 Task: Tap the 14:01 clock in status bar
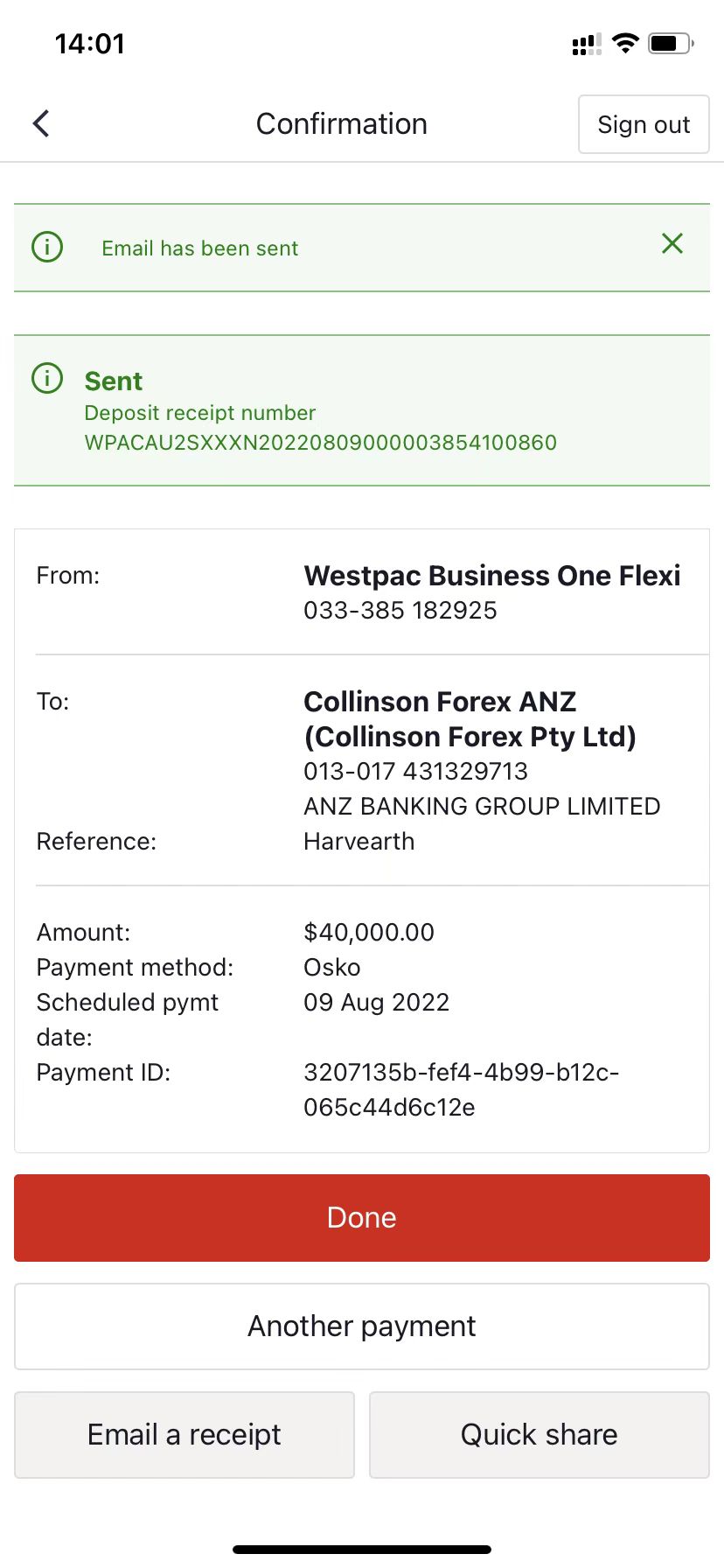90,44
